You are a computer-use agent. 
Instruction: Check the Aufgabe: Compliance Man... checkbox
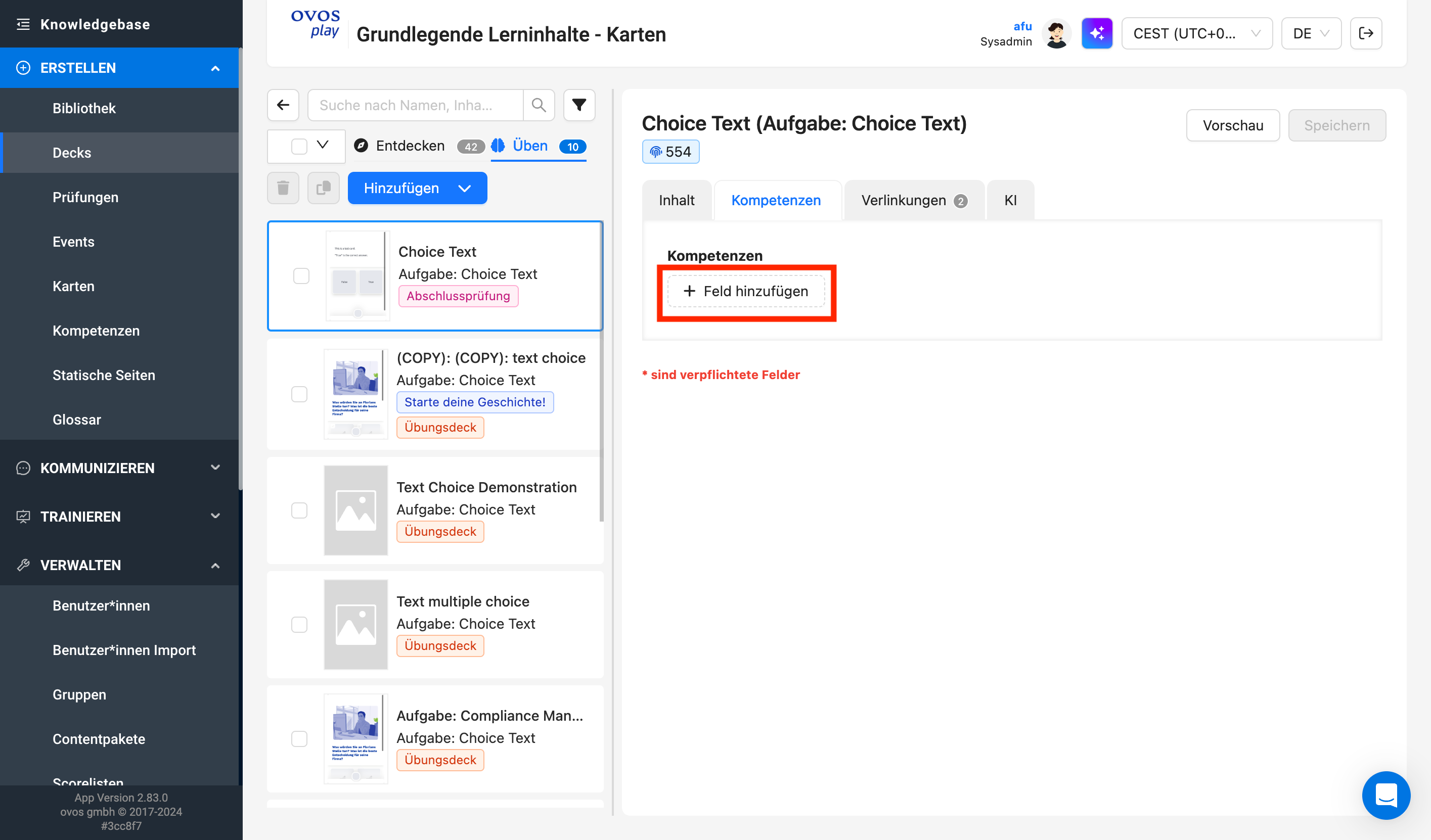tap(299, 738)
